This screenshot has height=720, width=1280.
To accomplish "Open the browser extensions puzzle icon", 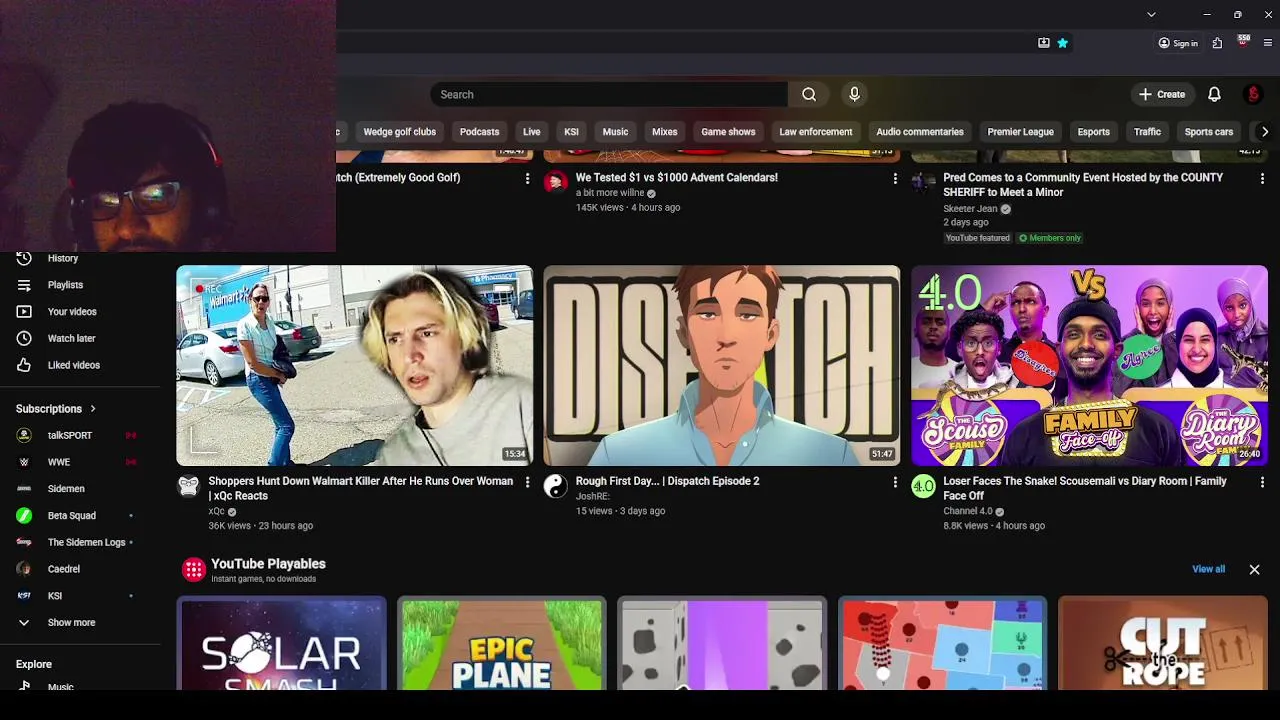I will tap(1217, 43).
